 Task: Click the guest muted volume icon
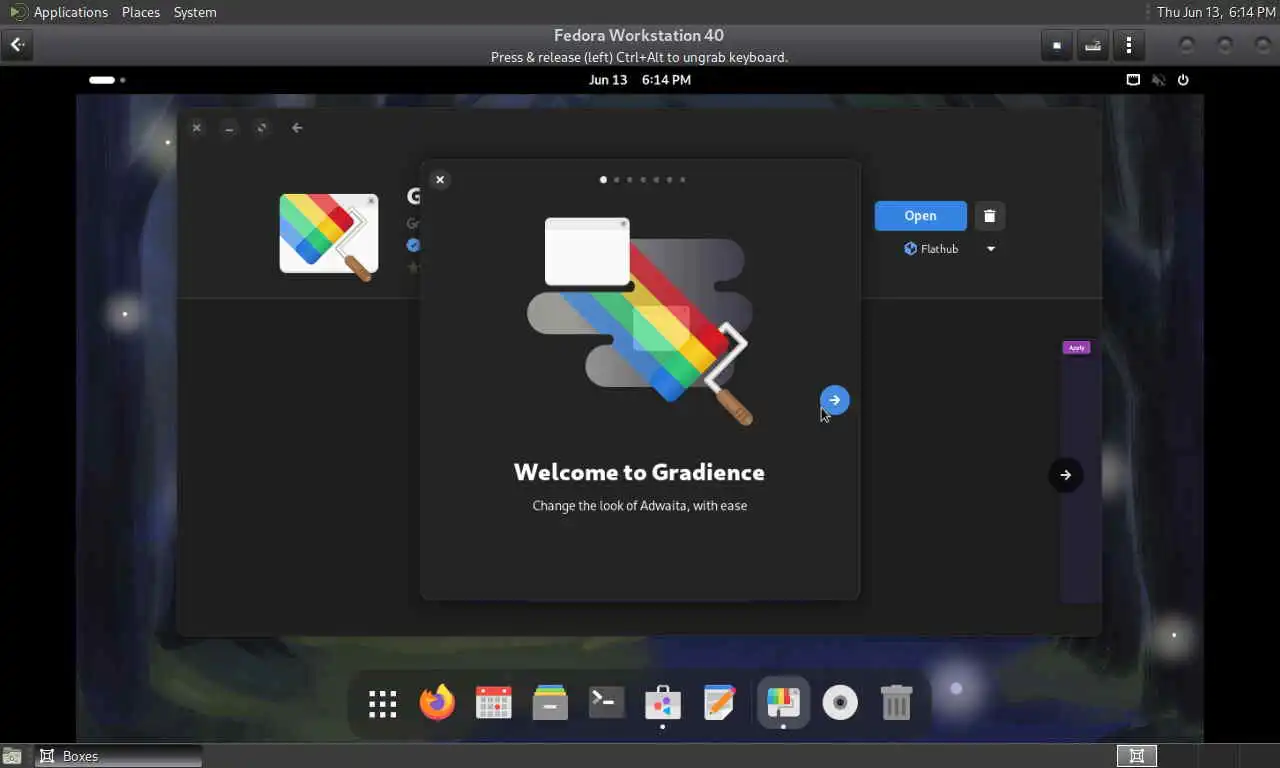1158,80
